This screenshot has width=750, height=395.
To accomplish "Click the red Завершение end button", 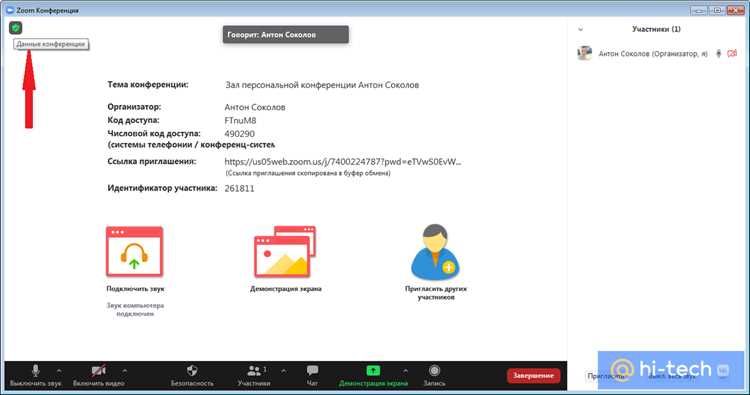I will coord(533,376).
